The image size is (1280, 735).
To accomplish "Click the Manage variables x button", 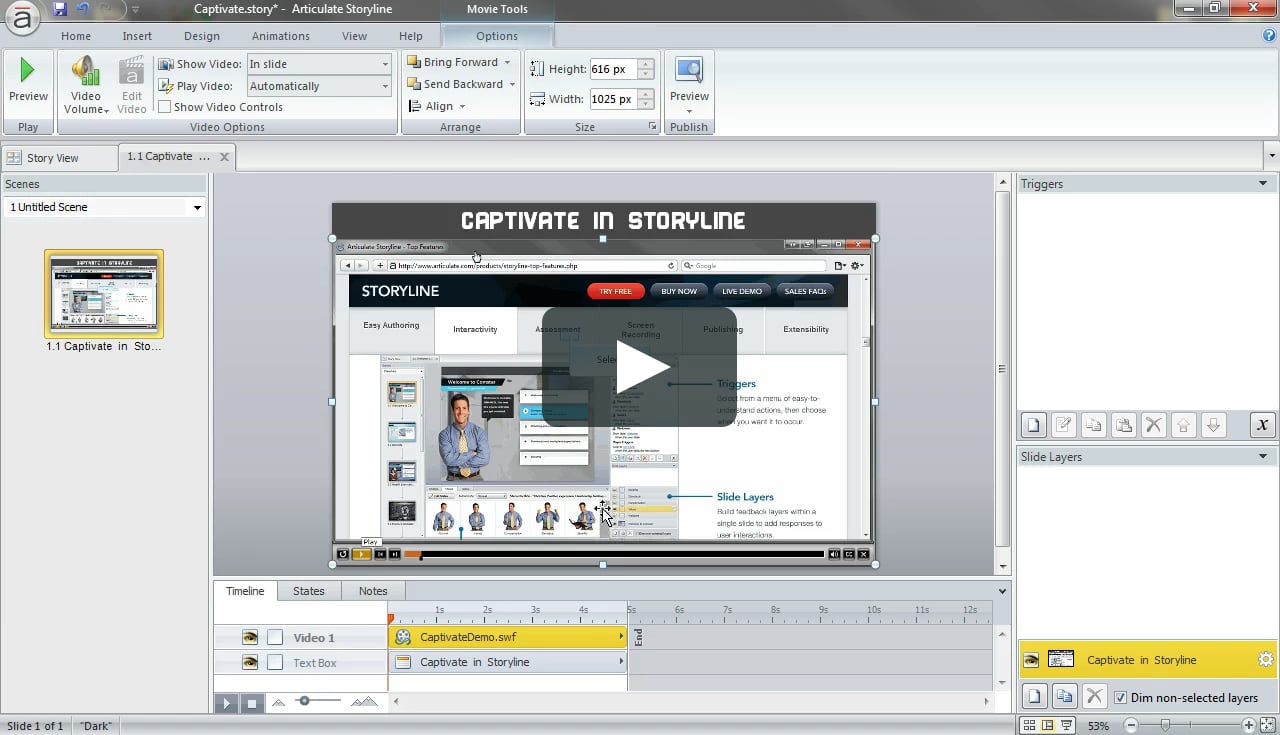I will [1262, 425].
